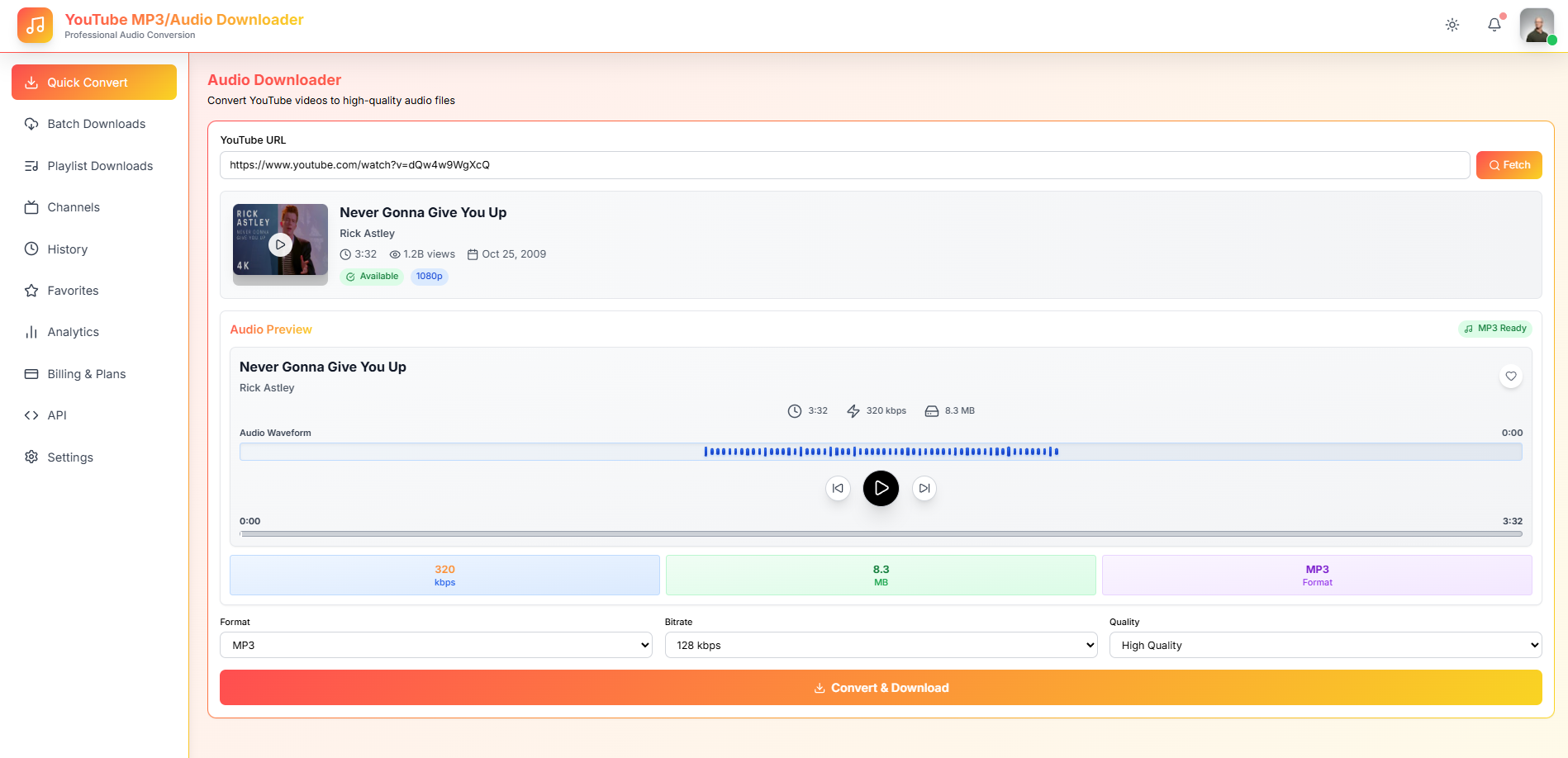
Task: Click Convert & Download
Action: point(880,688)
